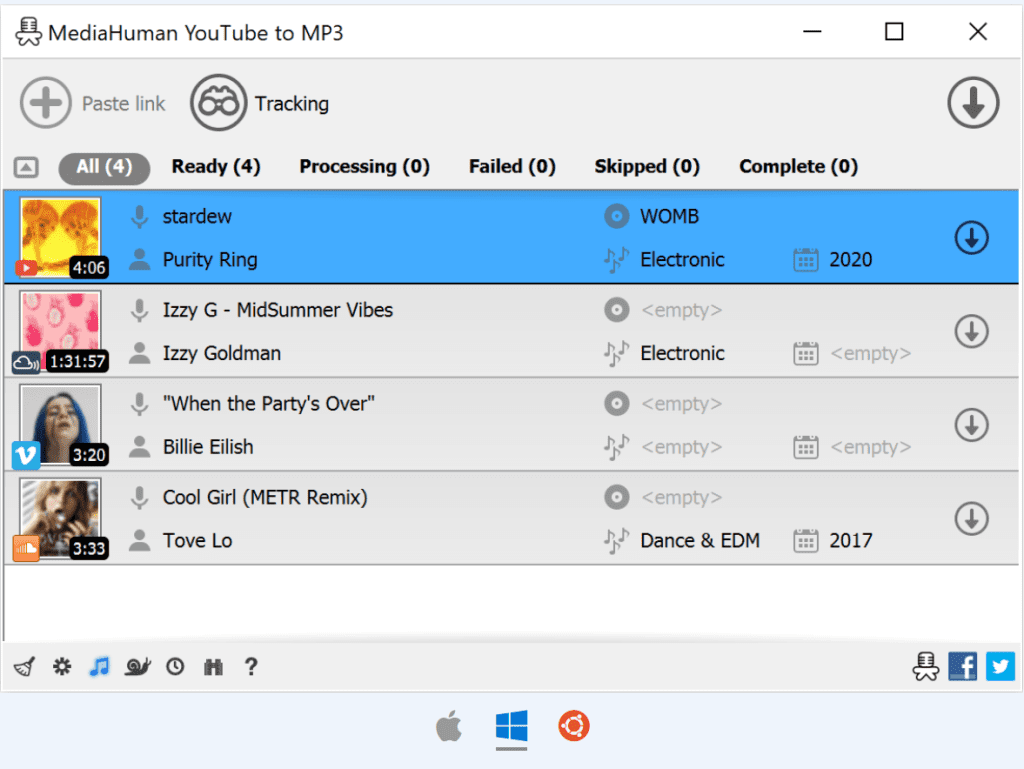Edit the stardew genre "Electronic"

[682, 260]
